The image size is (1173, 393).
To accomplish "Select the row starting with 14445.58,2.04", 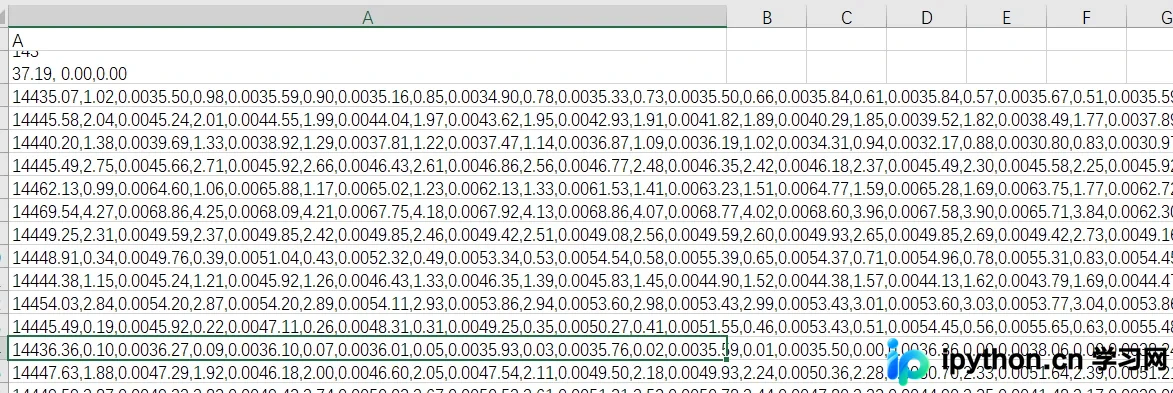I will [x=591, y=118].
